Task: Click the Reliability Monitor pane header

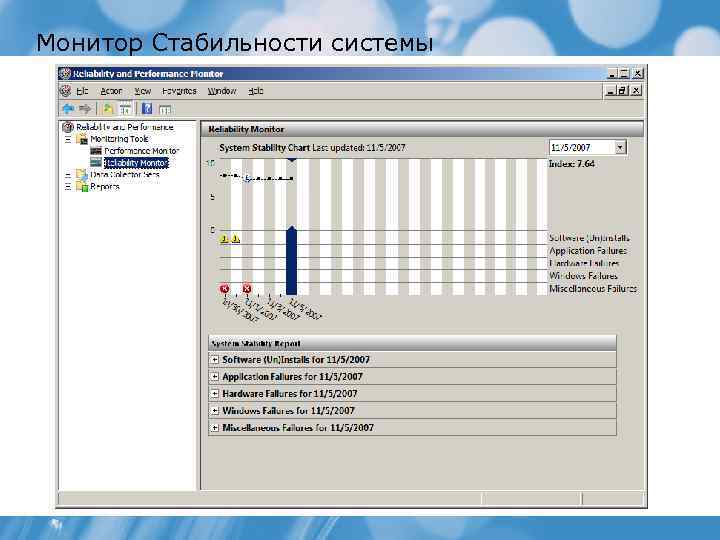Action: tap(422, 129)
